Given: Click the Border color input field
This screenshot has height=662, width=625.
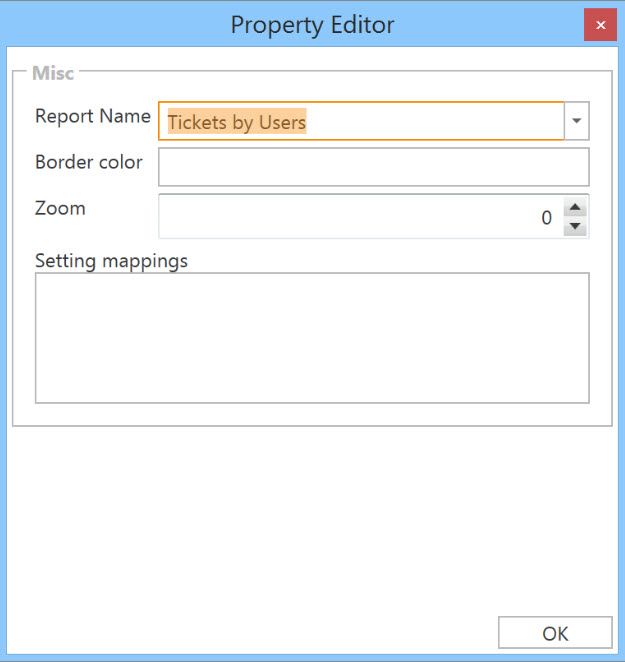Looking at the screenshot, I should click(374, 167).
